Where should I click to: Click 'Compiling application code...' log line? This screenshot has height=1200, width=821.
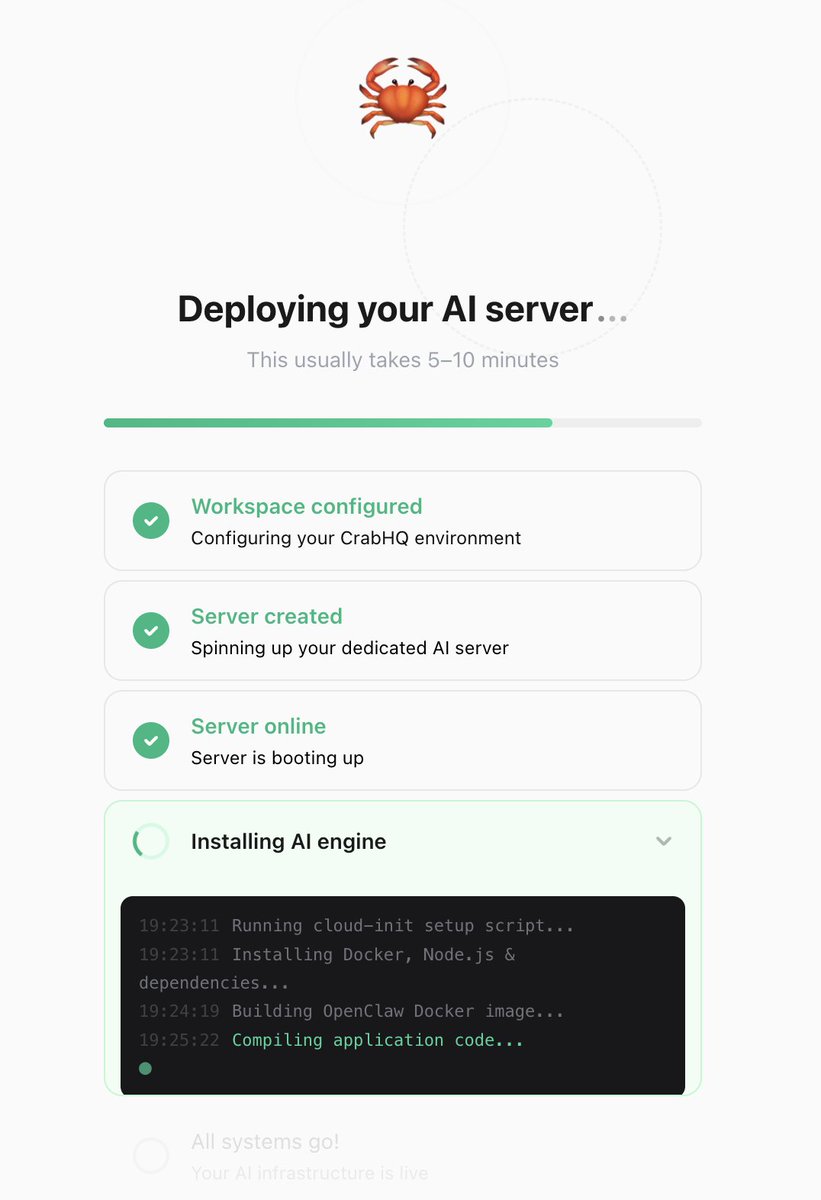pyautogui.click(x=378, y=1040)
